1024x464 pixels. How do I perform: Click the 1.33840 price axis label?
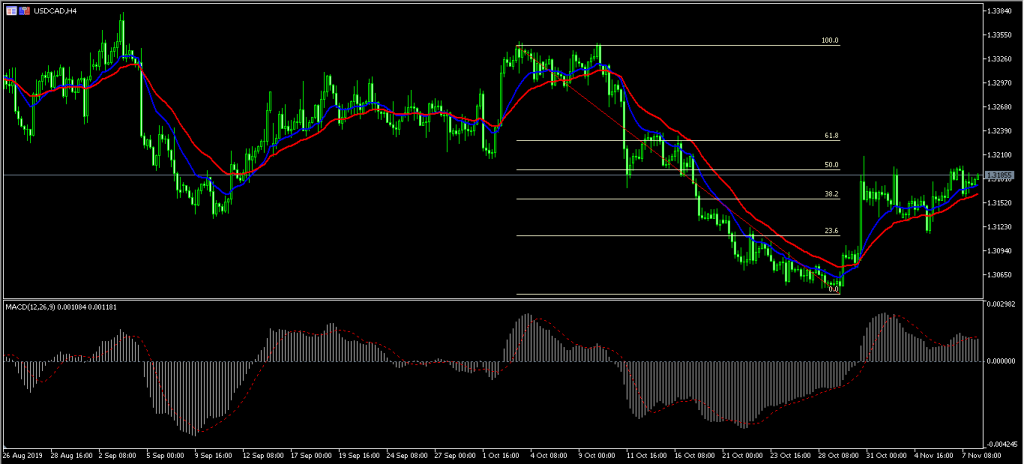(1000, 11)
